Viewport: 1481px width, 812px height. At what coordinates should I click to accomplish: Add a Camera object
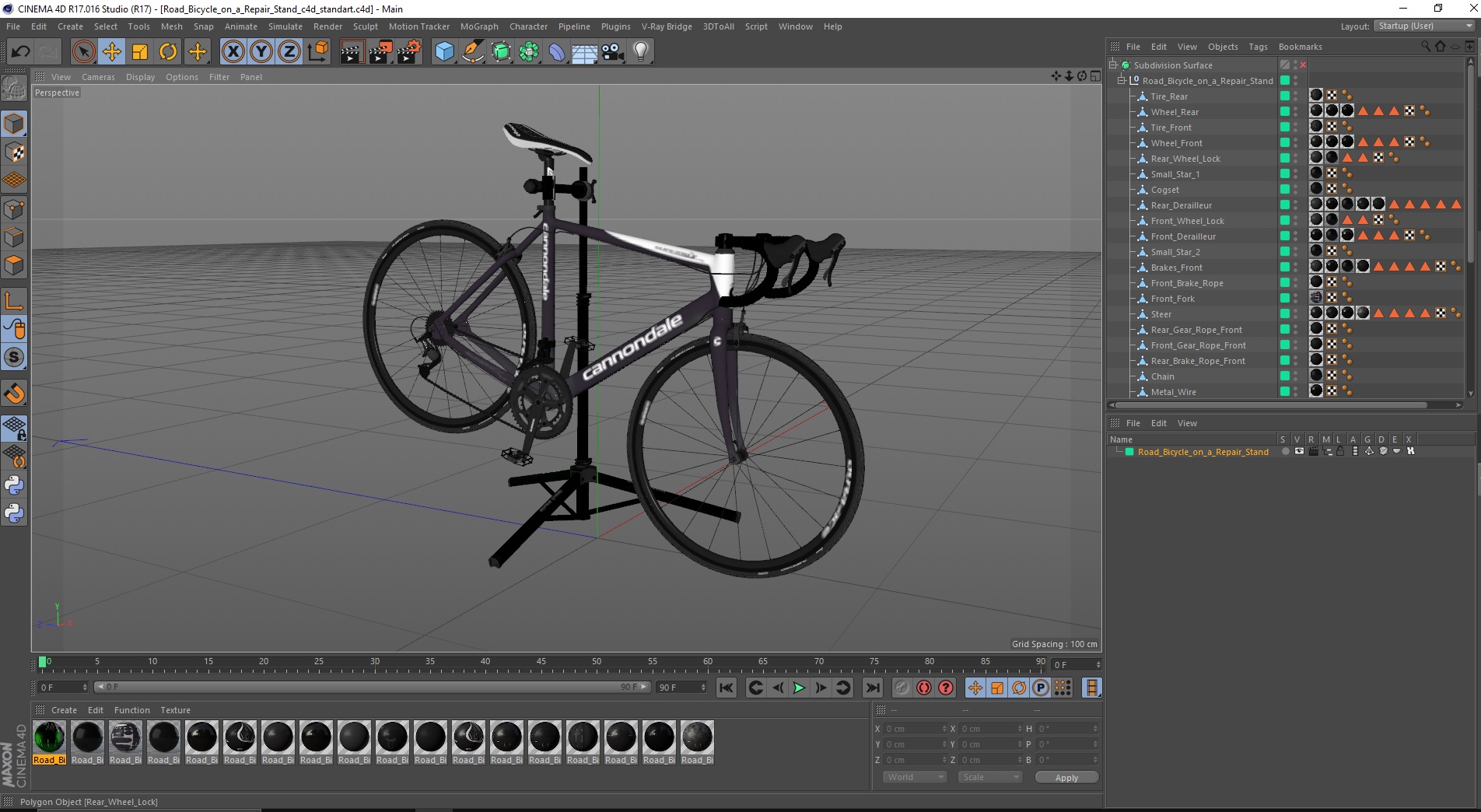613,52
